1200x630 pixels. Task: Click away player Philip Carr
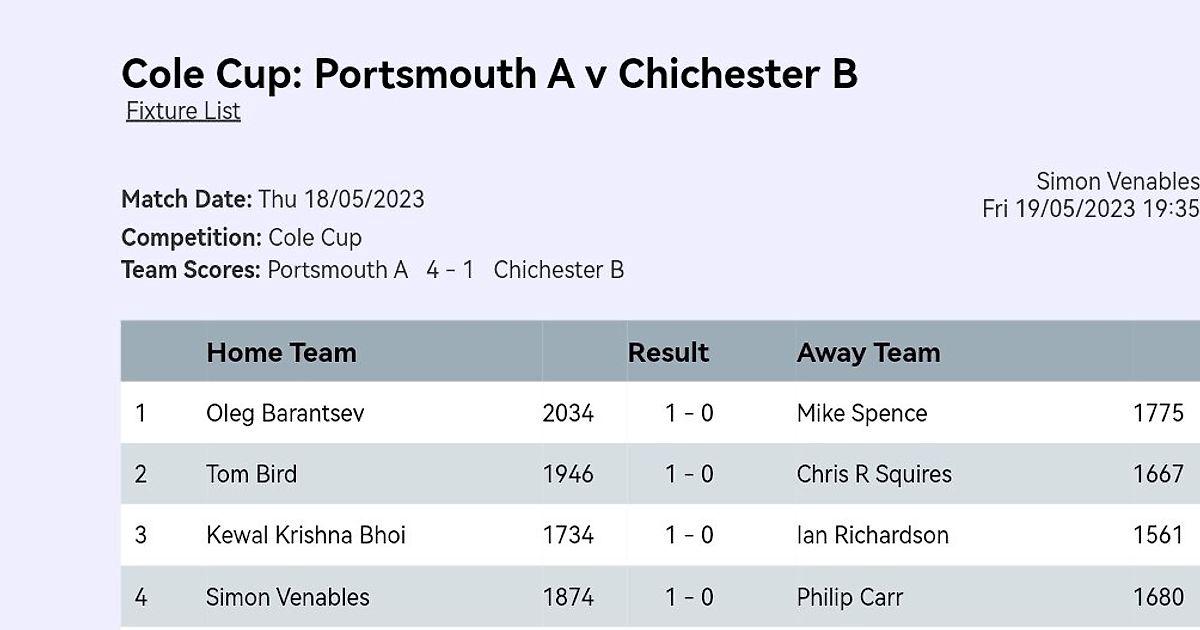[850, 597]
